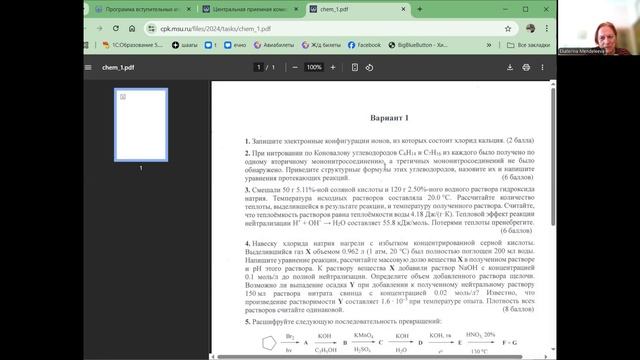The height and width of the screenshot is (360, 640).
Task: Open a new browser tab
Action: pyautogui.click(x=420, y=9)
